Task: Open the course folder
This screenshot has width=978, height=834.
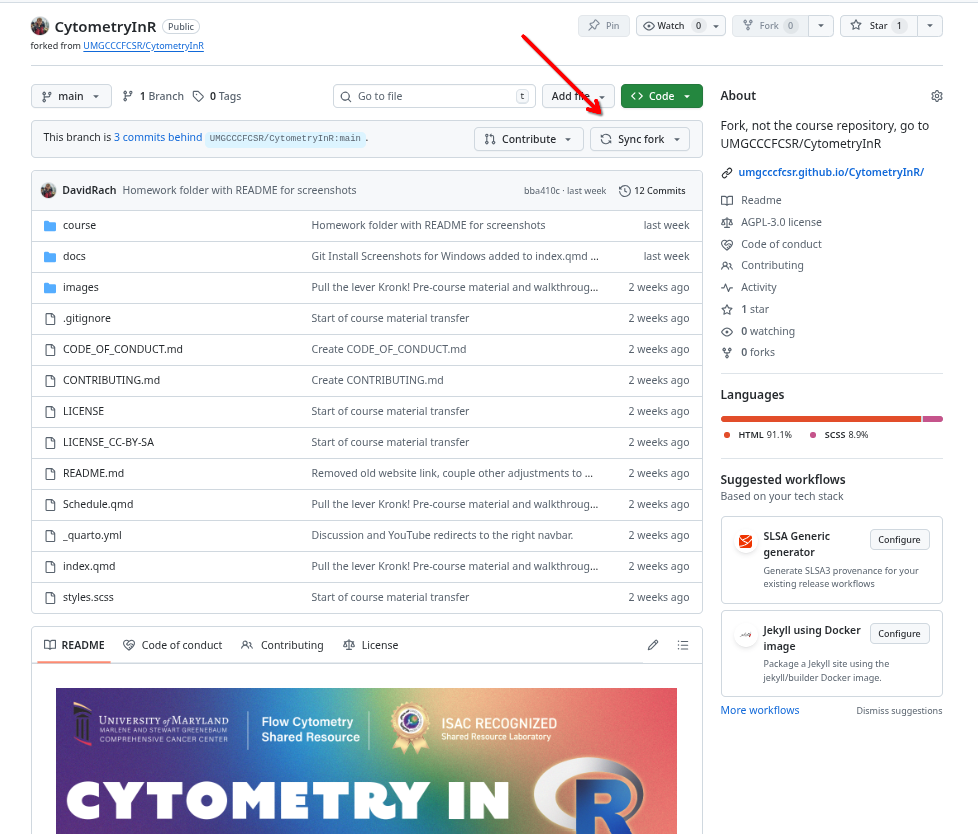Action: click(79, 225)
